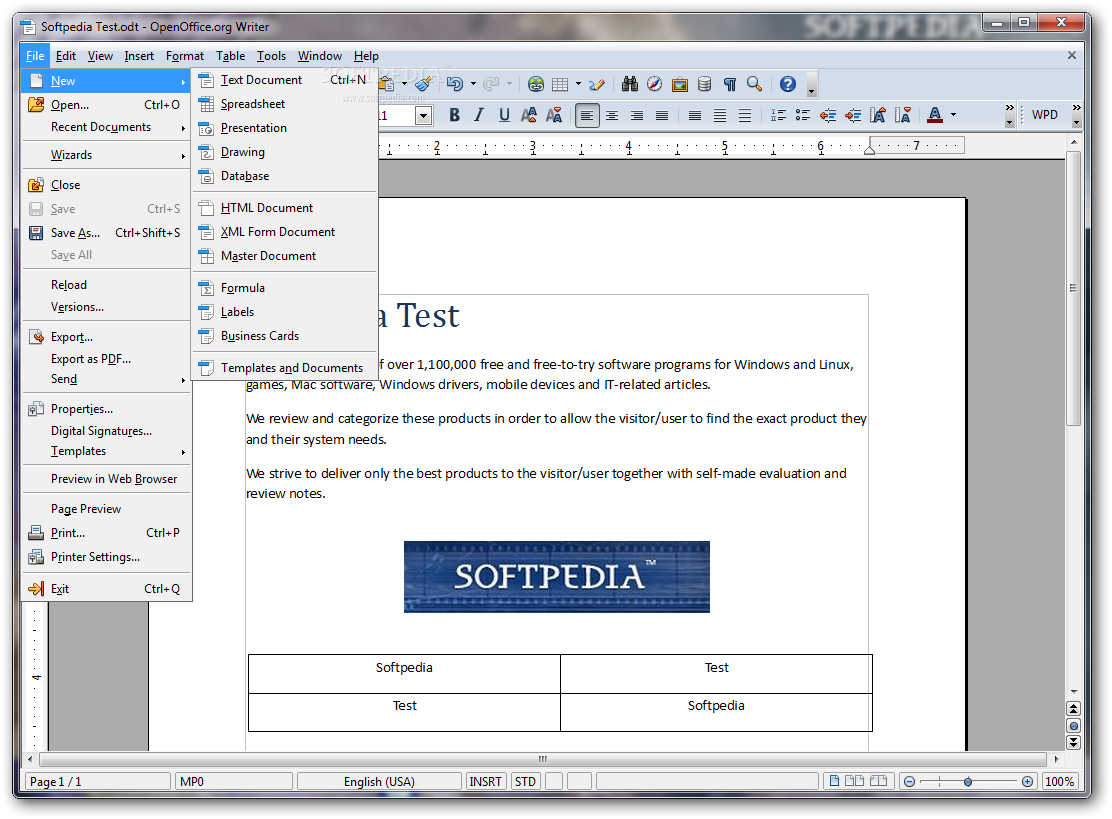Expand Templates submenu

[x=107, y=451]
